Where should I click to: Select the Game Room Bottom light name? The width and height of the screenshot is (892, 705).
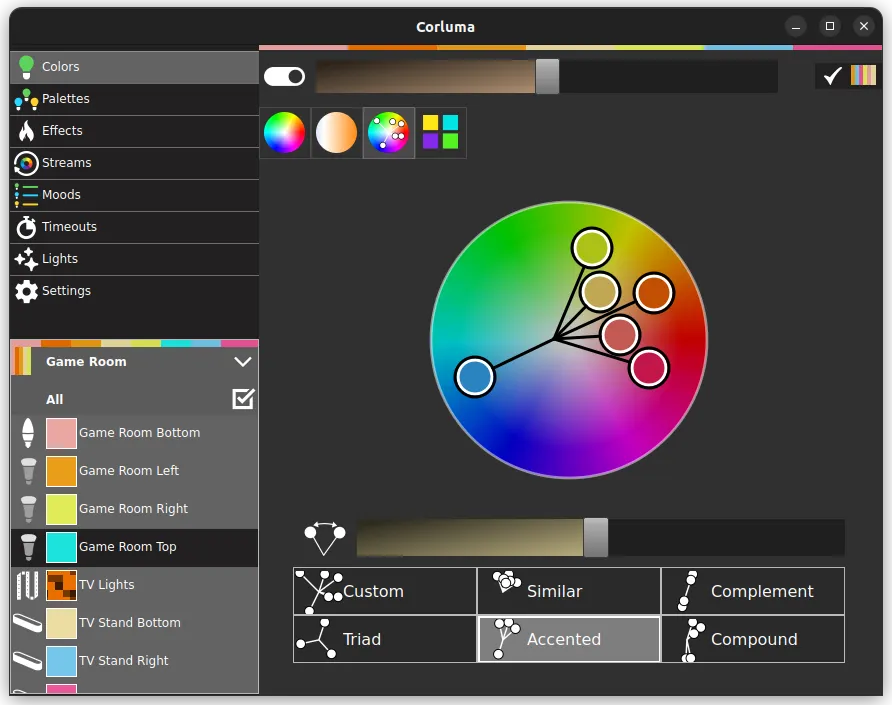click(x=139, y=433)
